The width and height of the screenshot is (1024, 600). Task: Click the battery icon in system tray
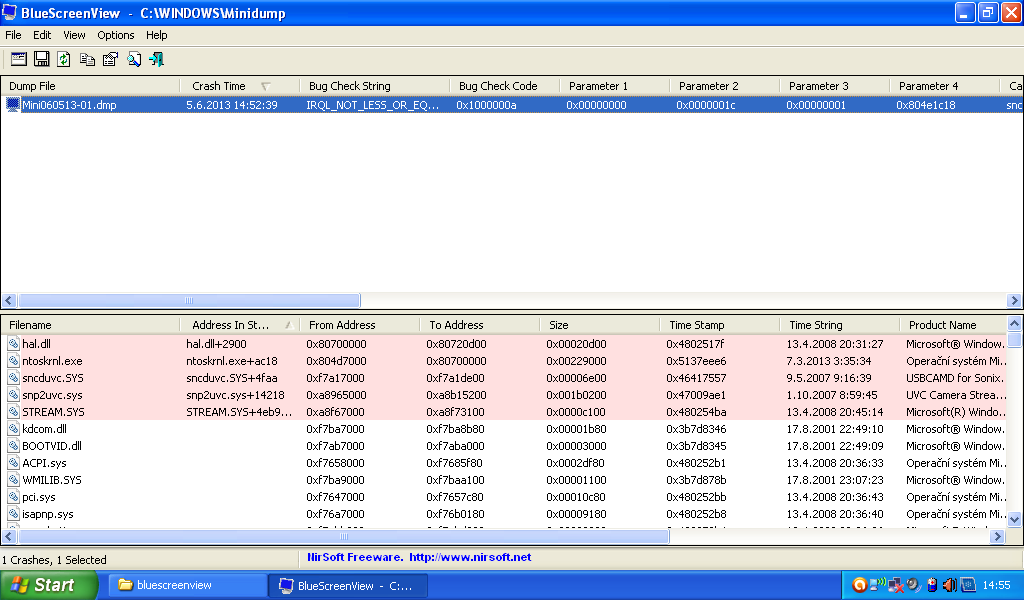tap(932, 585)
